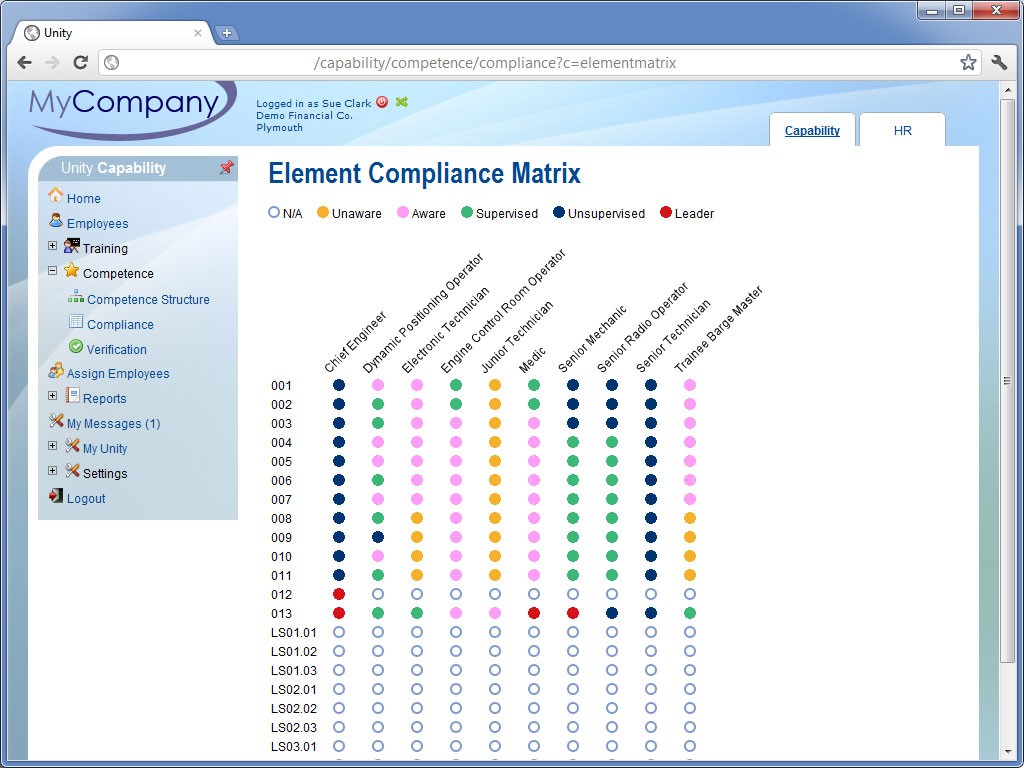
Task: Close the Unity browser tab
Action: pos(197,33)
